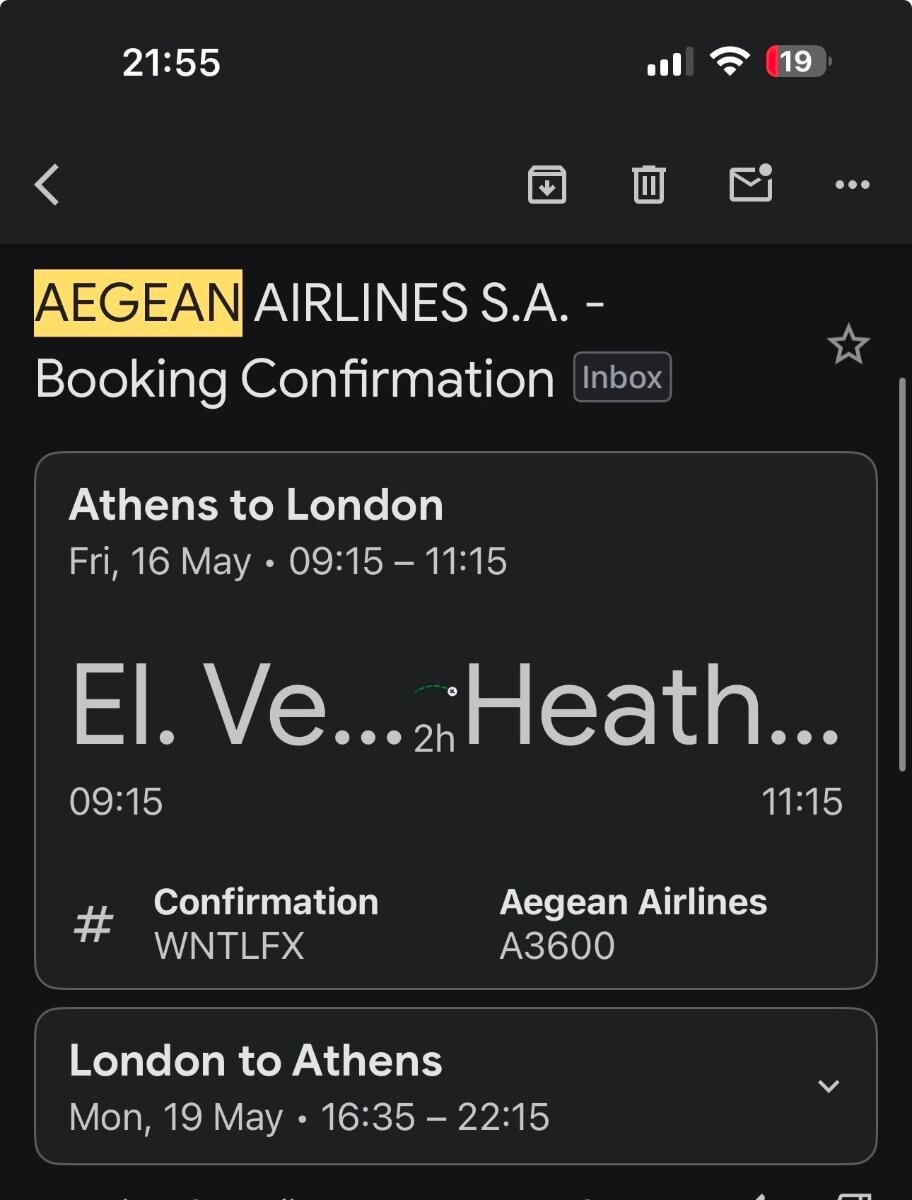Tap the back arrow to return to inbox
The width and height of the screenshot is (912, 1200).
click(47, 185)
